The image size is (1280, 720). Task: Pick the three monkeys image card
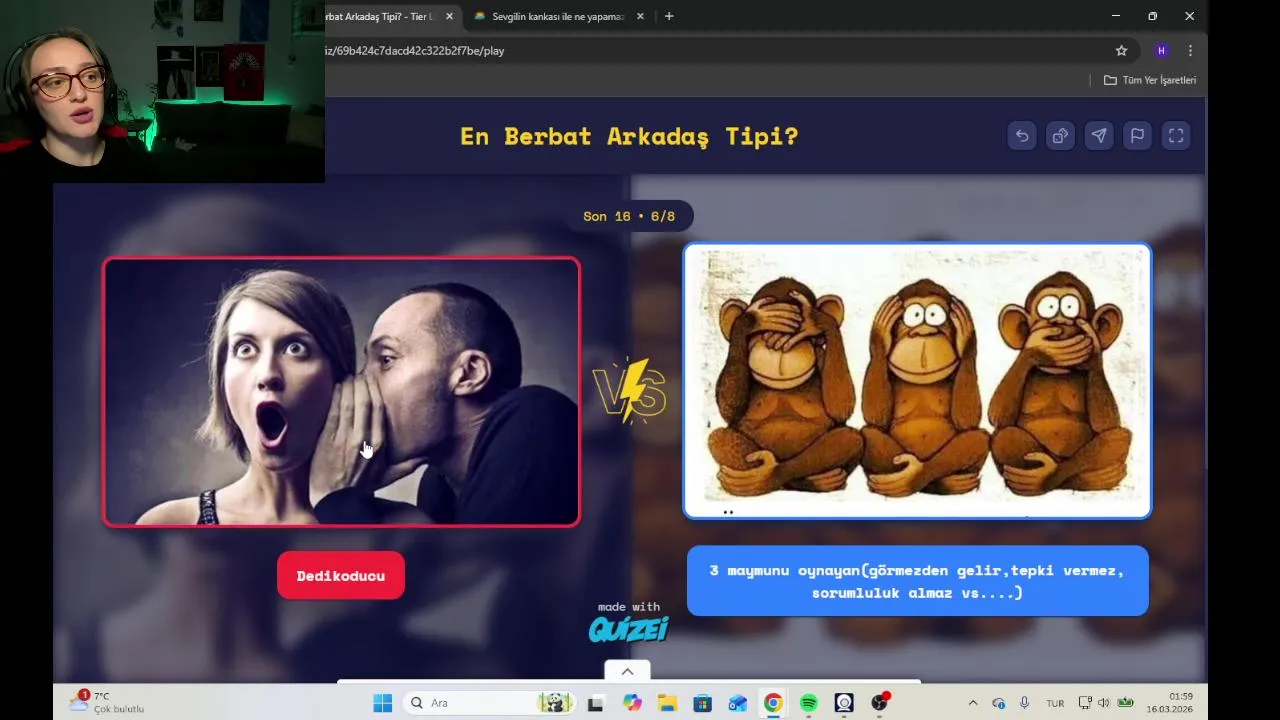pos(917,381)
